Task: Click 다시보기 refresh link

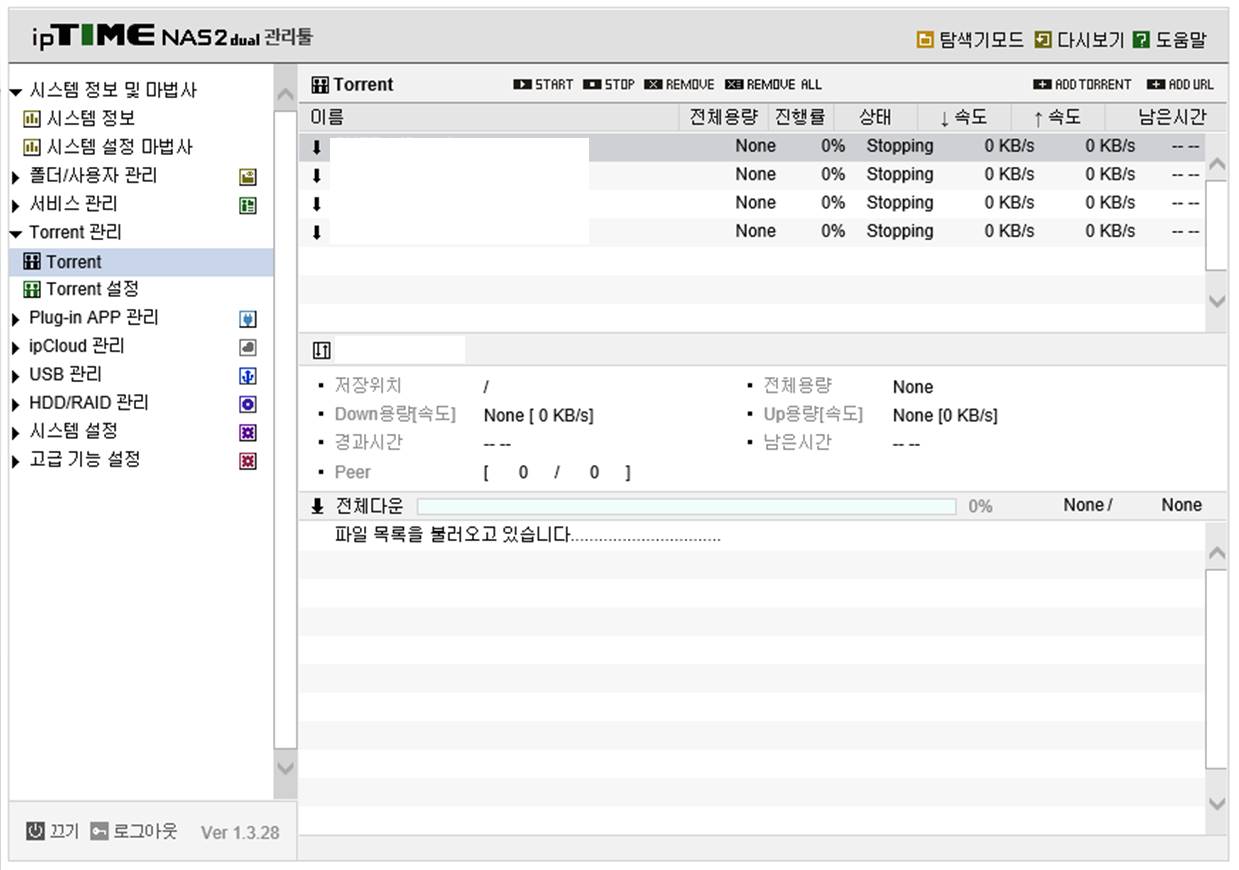Action: 1079,40
